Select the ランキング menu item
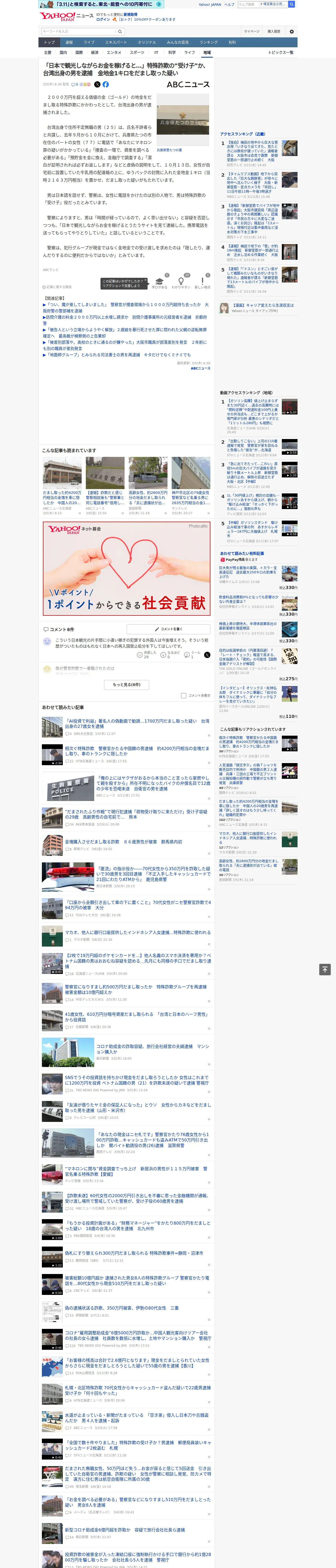 [x=209, y=43]
